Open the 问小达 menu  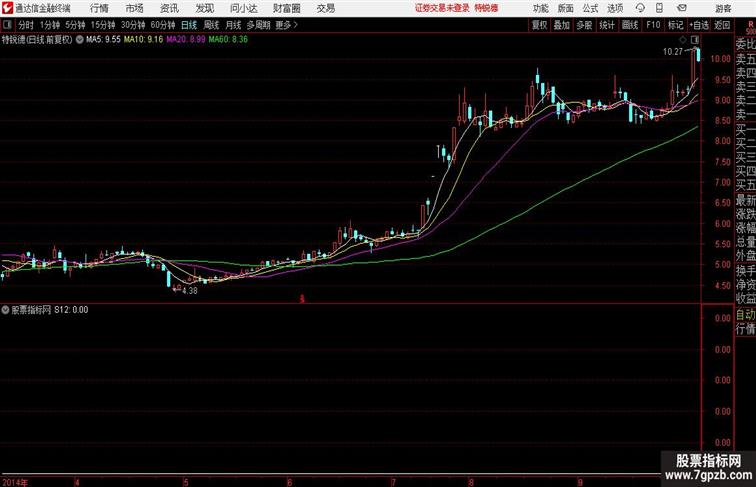[243, 8]
